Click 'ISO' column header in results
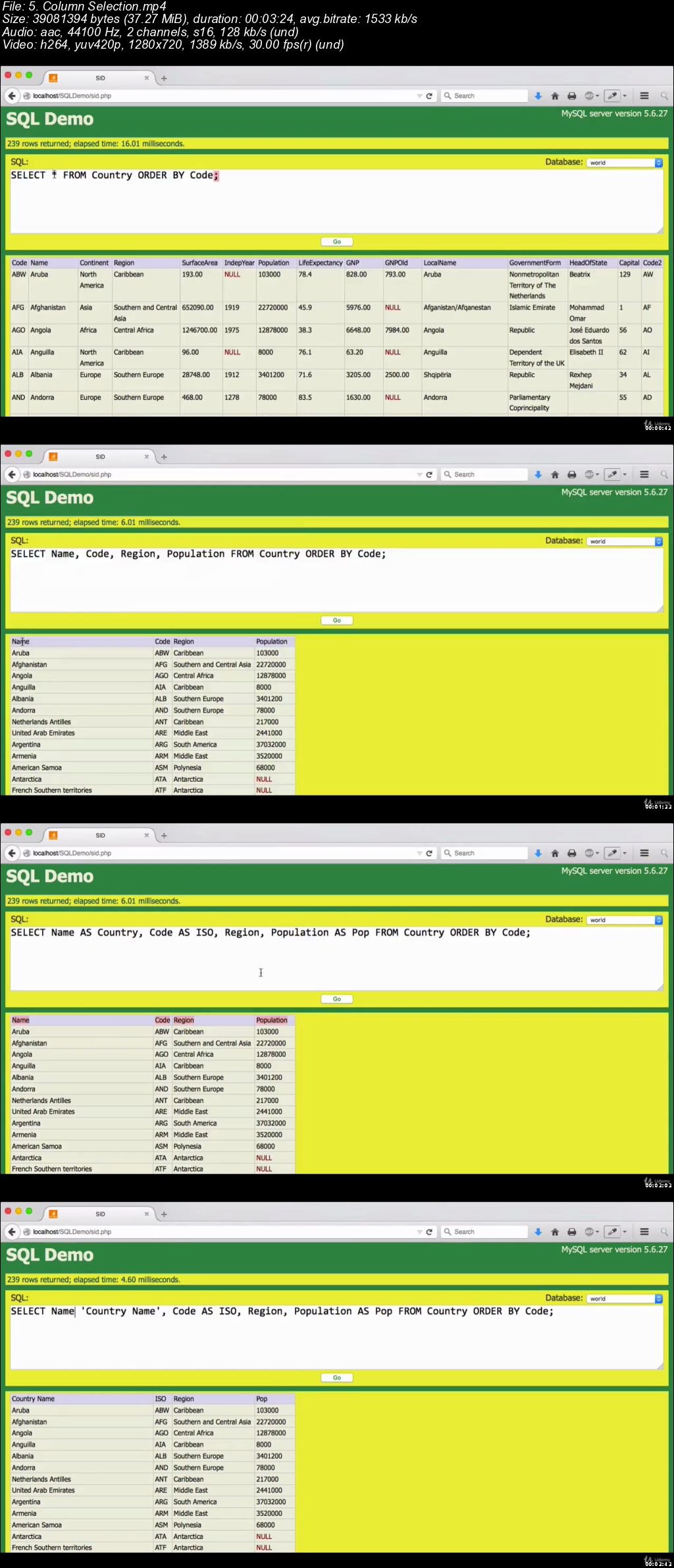Screen dimensions: 674x1568 (x=161, y=1399)
